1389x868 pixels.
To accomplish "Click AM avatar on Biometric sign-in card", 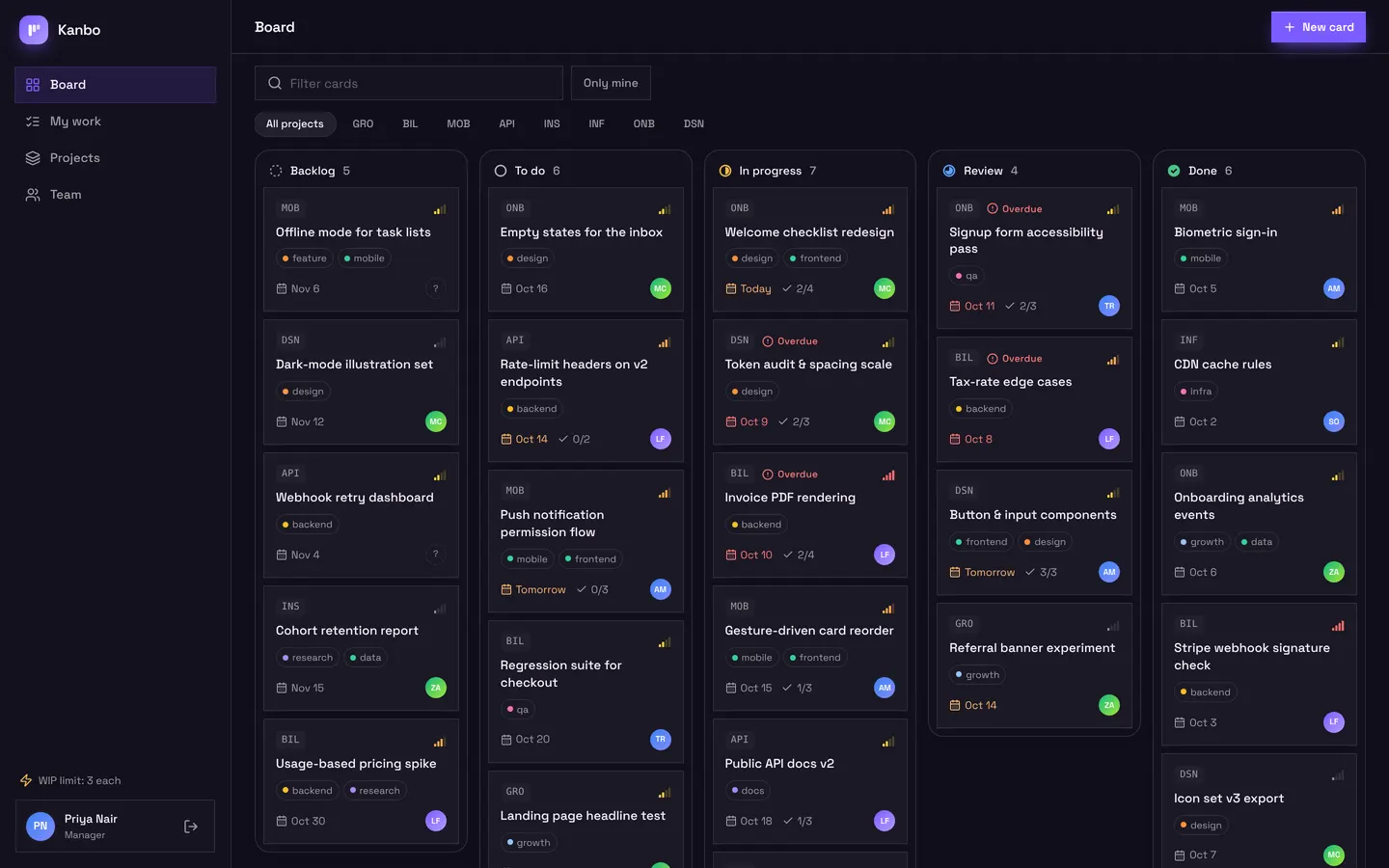I will (1334, 288).
